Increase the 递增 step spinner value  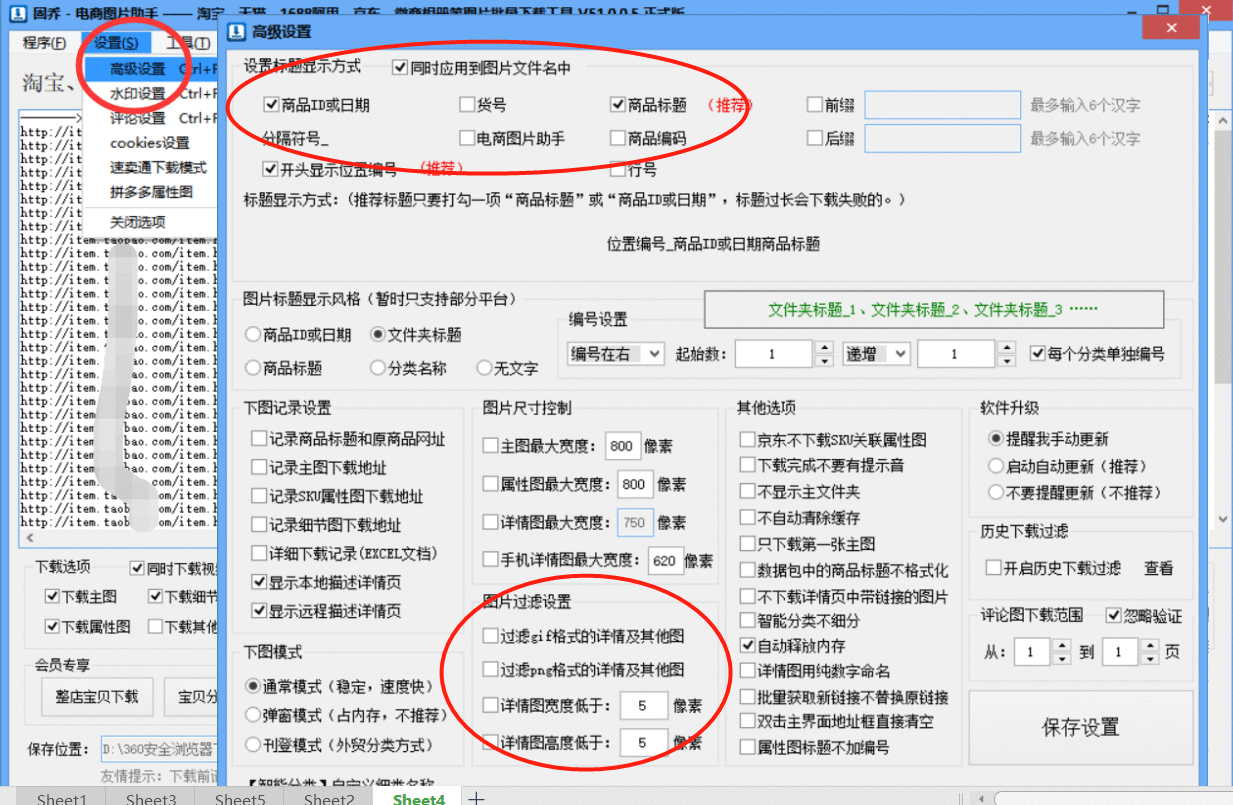coord(1006,348)
